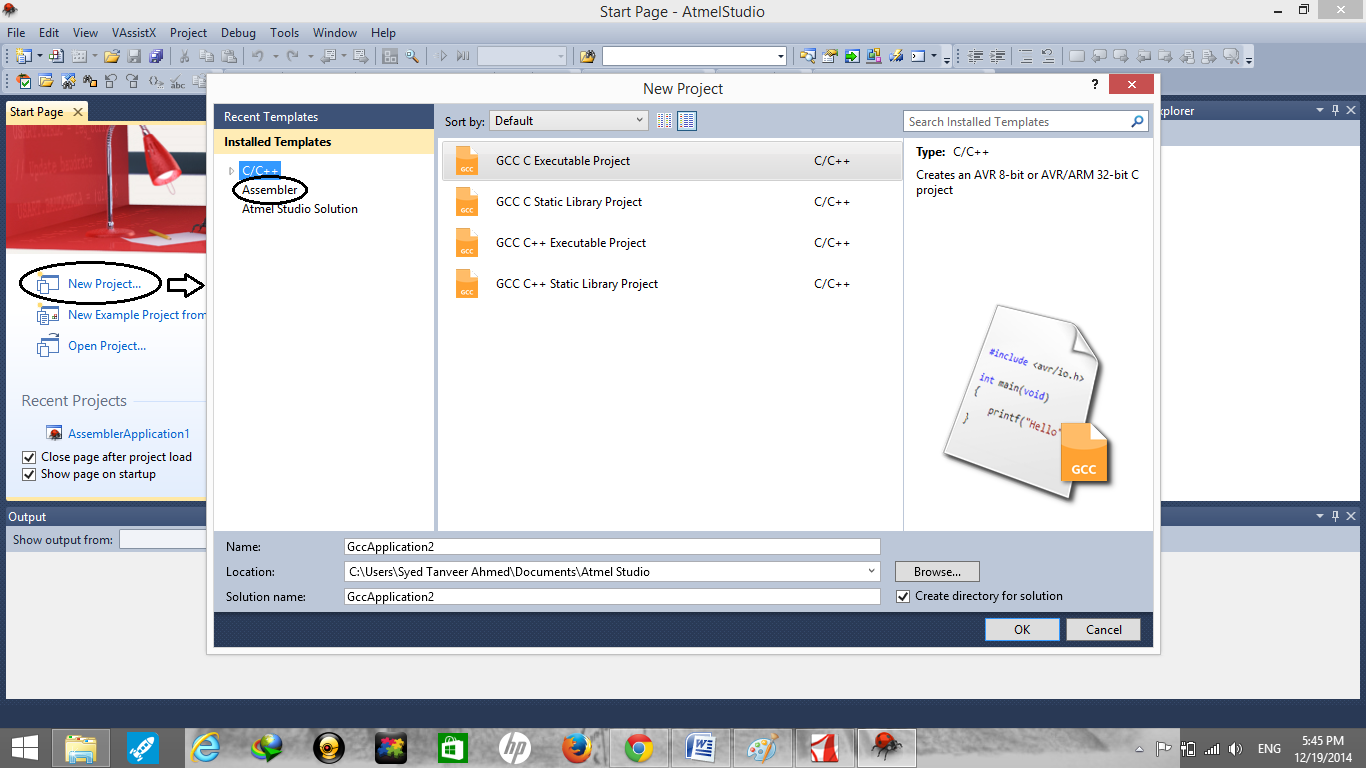Click the New Project dialog help question mark

click(x=1094, y=84)
